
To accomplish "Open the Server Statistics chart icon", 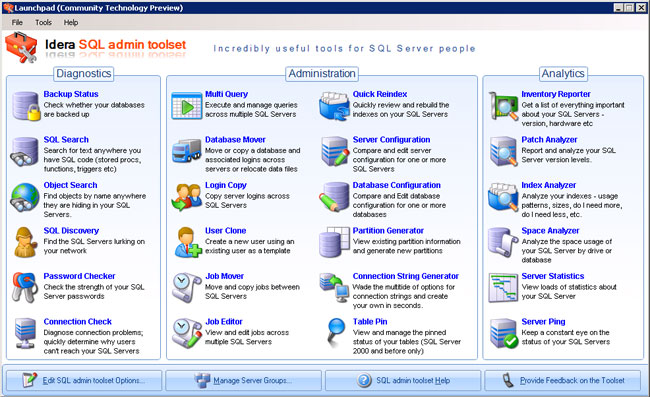I will [503, 288].
